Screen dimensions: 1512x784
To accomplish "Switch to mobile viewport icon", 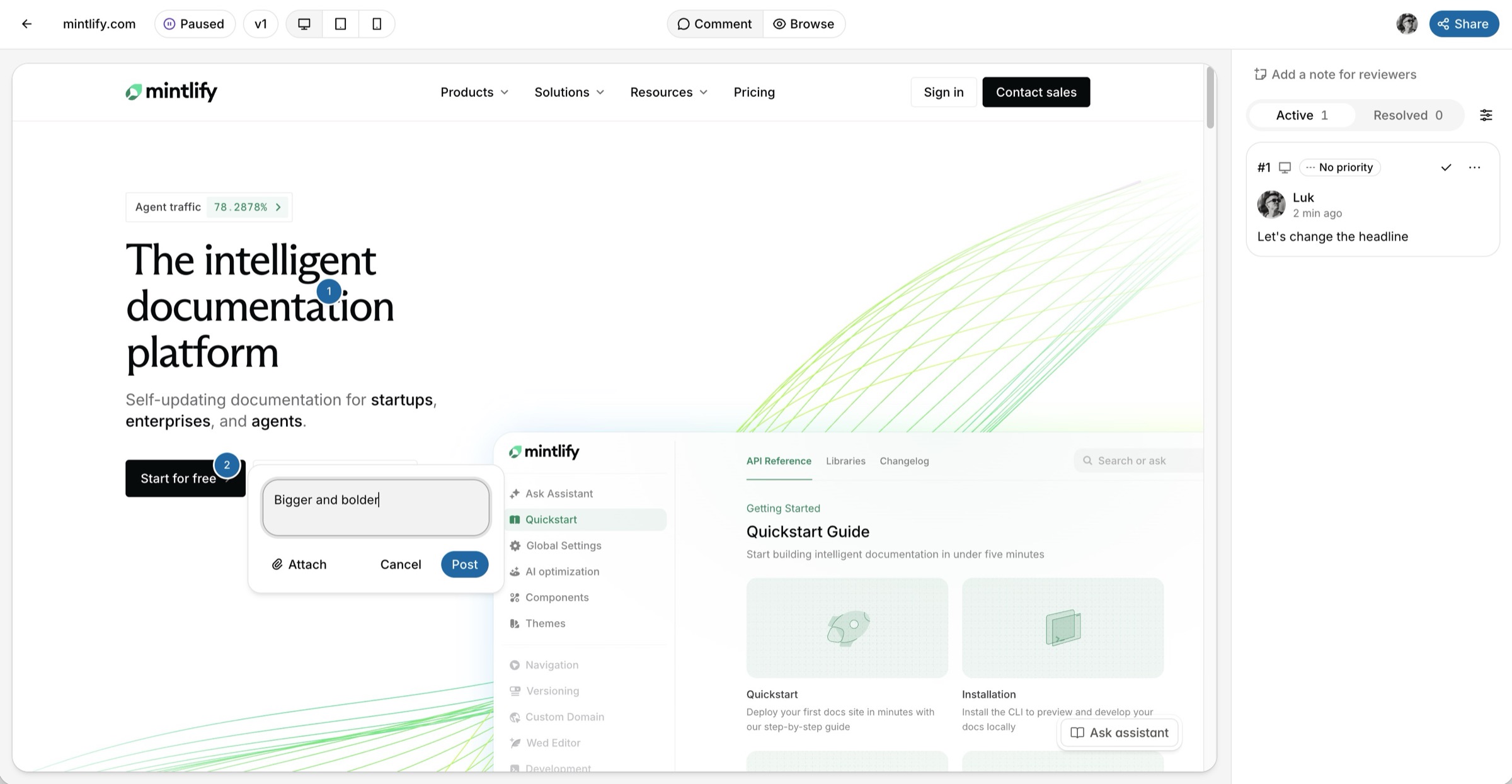I will (377, 24).
